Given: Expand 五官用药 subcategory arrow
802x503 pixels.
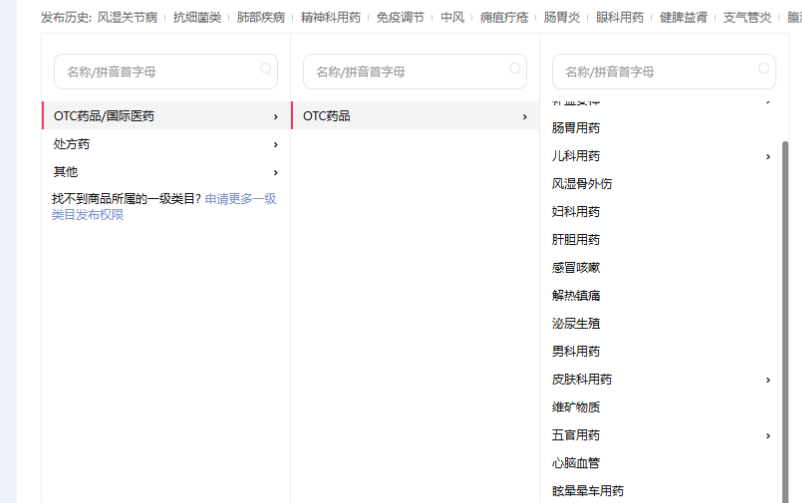Looking at the screenshot, I should (x=768, y=436).
